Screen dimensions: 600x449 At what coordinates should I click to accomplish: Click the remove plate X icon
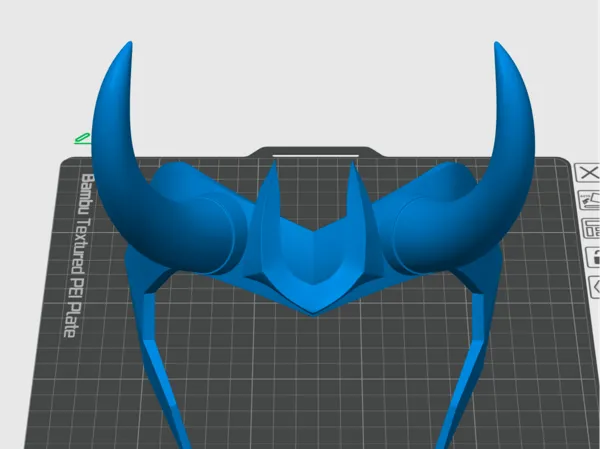[589, 173]
